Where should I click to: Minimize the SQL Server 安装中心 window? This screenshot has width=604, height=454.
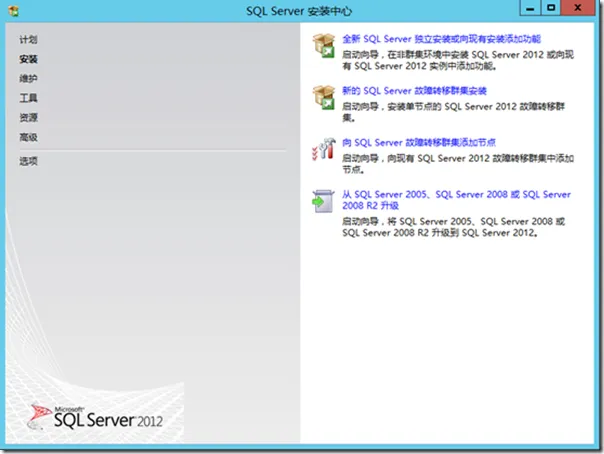point(530,8)
